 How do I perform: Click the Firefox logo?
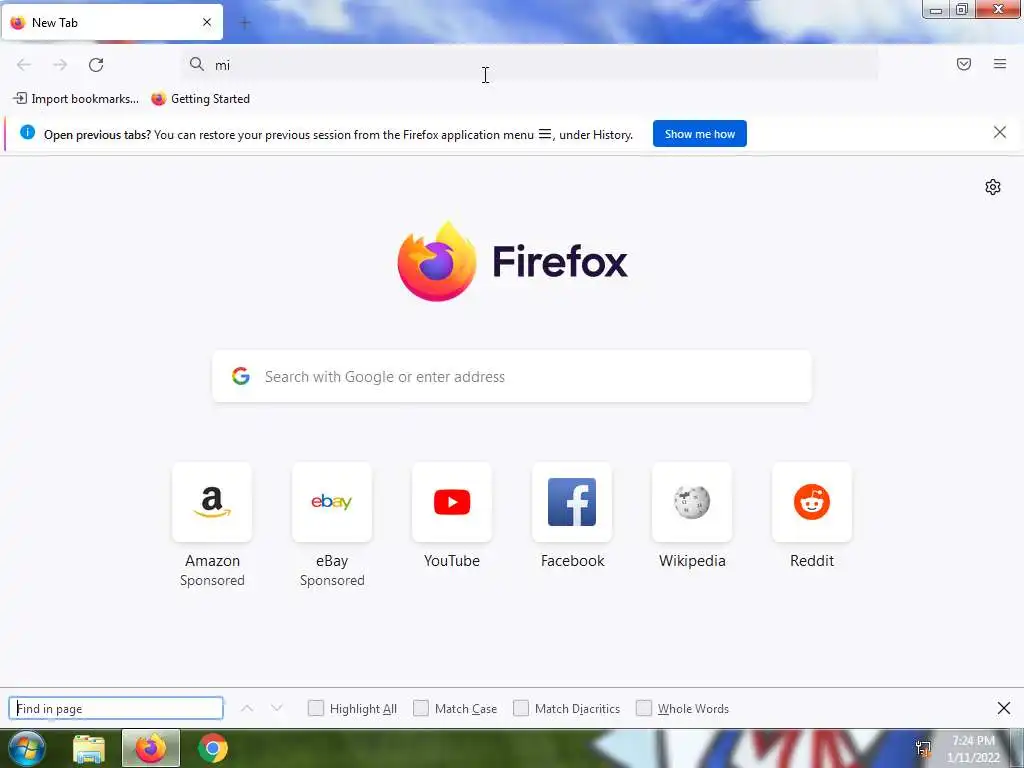pyautogui.click(x=513, y=261)
